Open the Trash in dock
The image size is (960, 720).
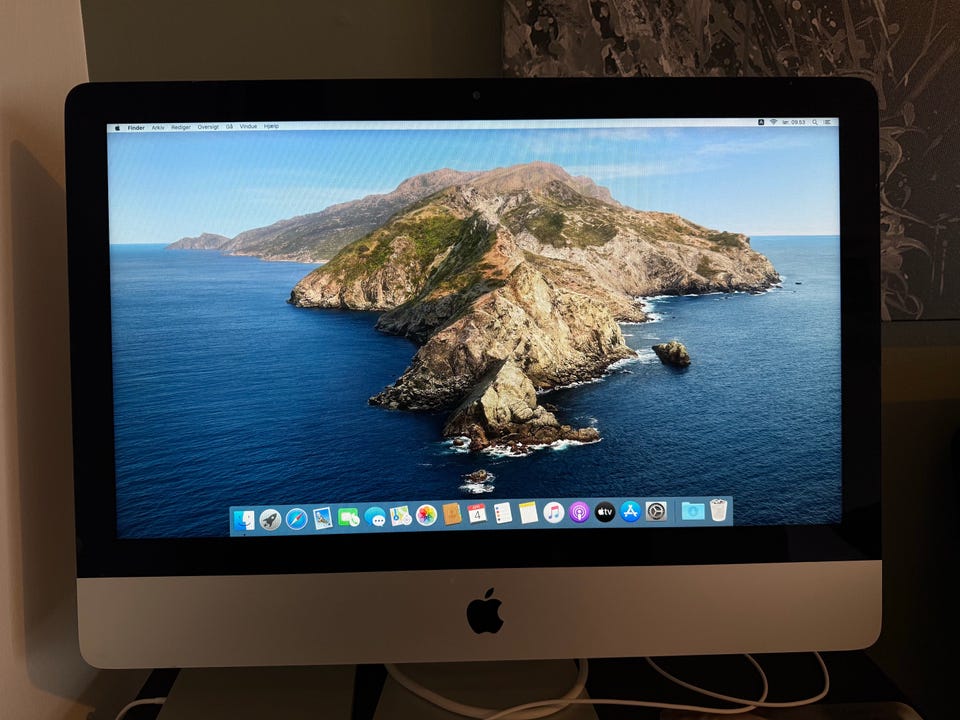tap(718, 509)
